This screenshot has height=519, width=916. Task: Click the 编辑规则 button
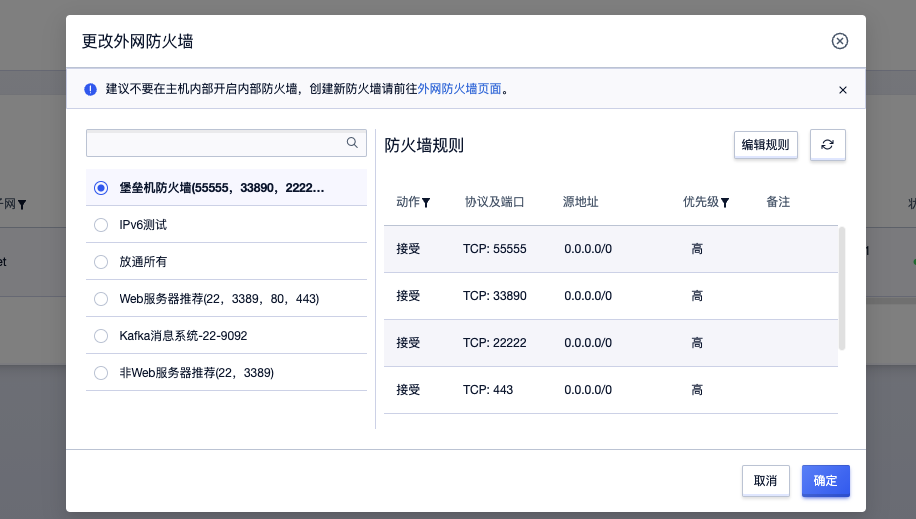point(765,145)
